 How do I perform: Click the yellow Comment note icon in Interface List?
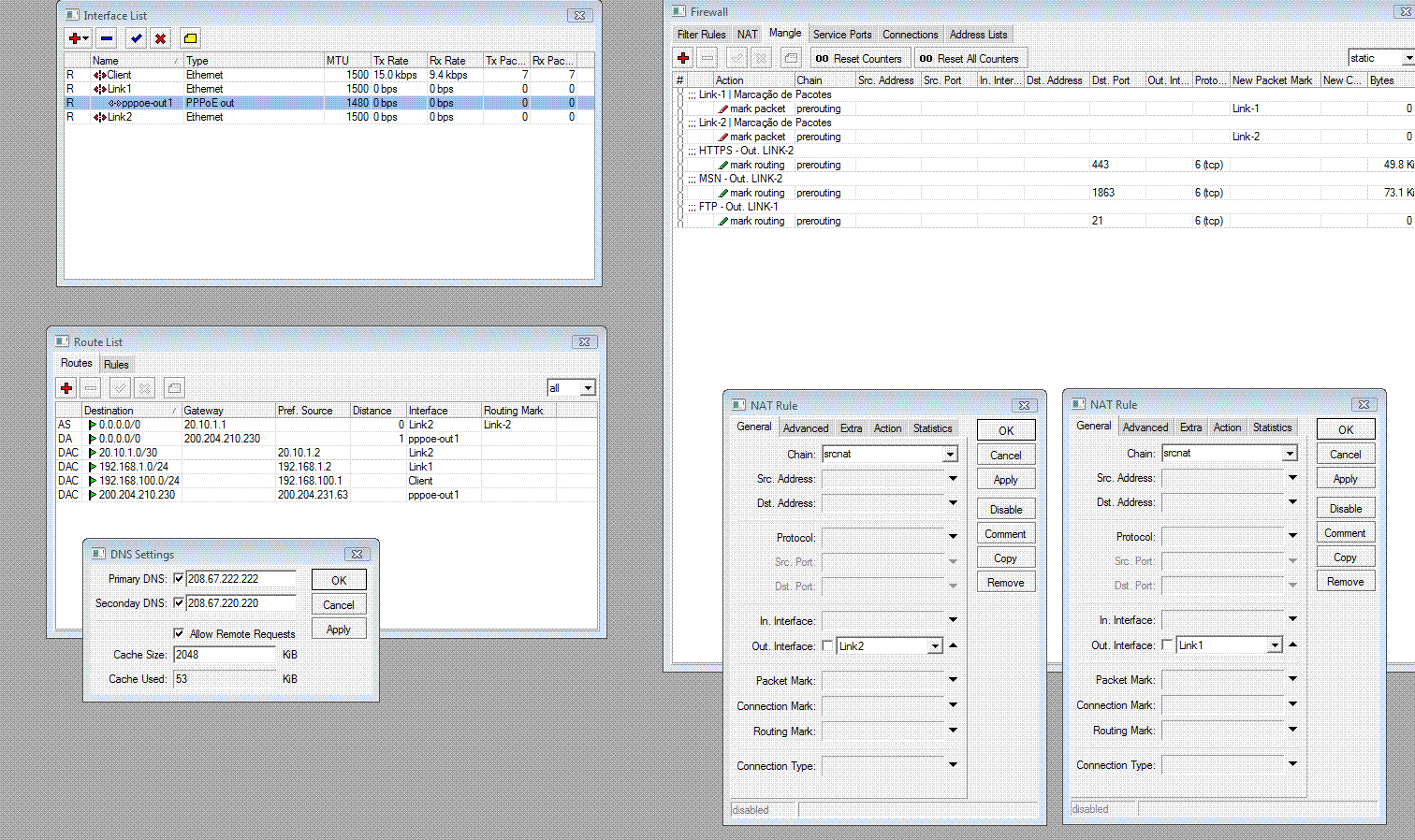click(190, 38)
